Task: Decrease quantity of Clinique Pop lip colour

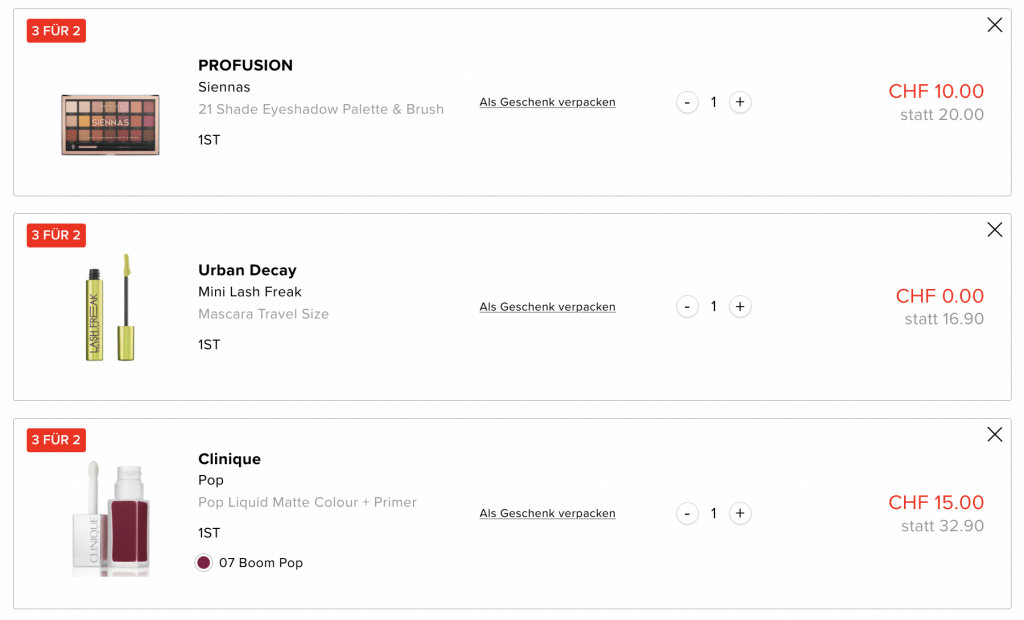Action: pos(687,513)
